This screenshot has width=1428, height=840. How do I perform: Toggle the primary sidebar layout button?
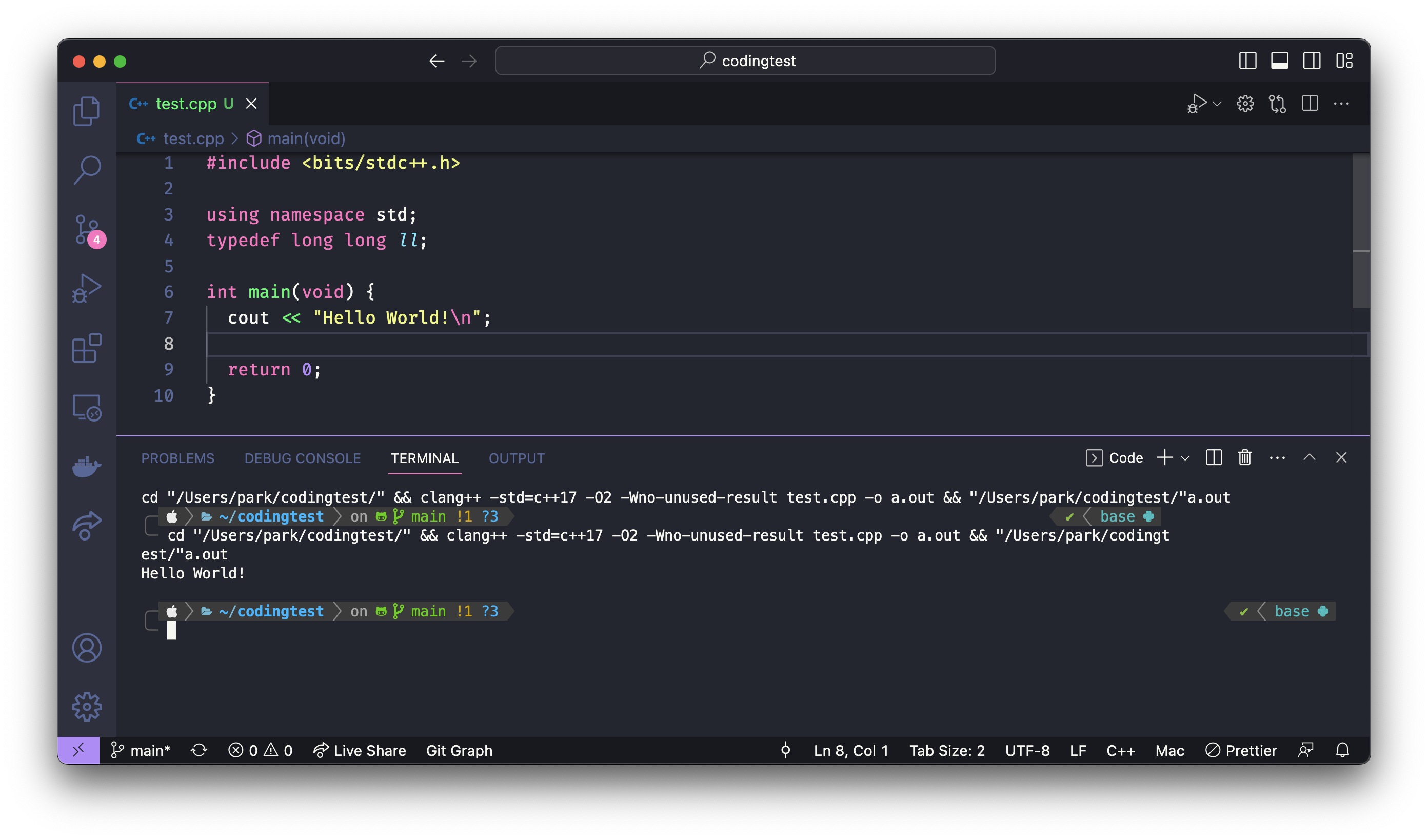(x=1247, y=61)
